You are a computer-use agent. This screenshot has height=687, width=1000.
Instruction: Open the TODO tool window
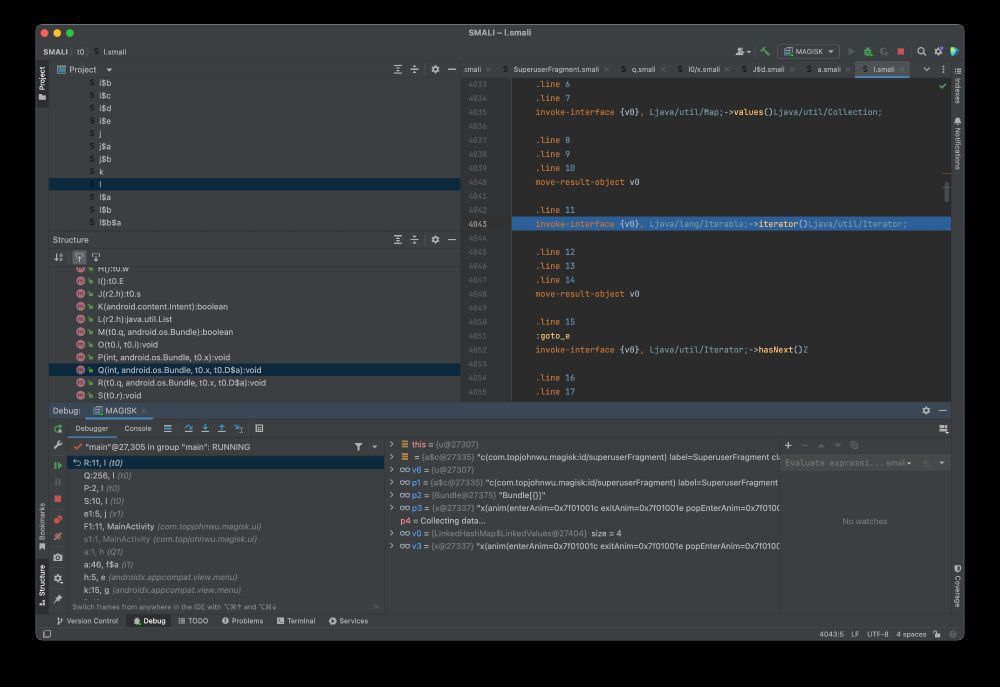[x=193, y=621]
